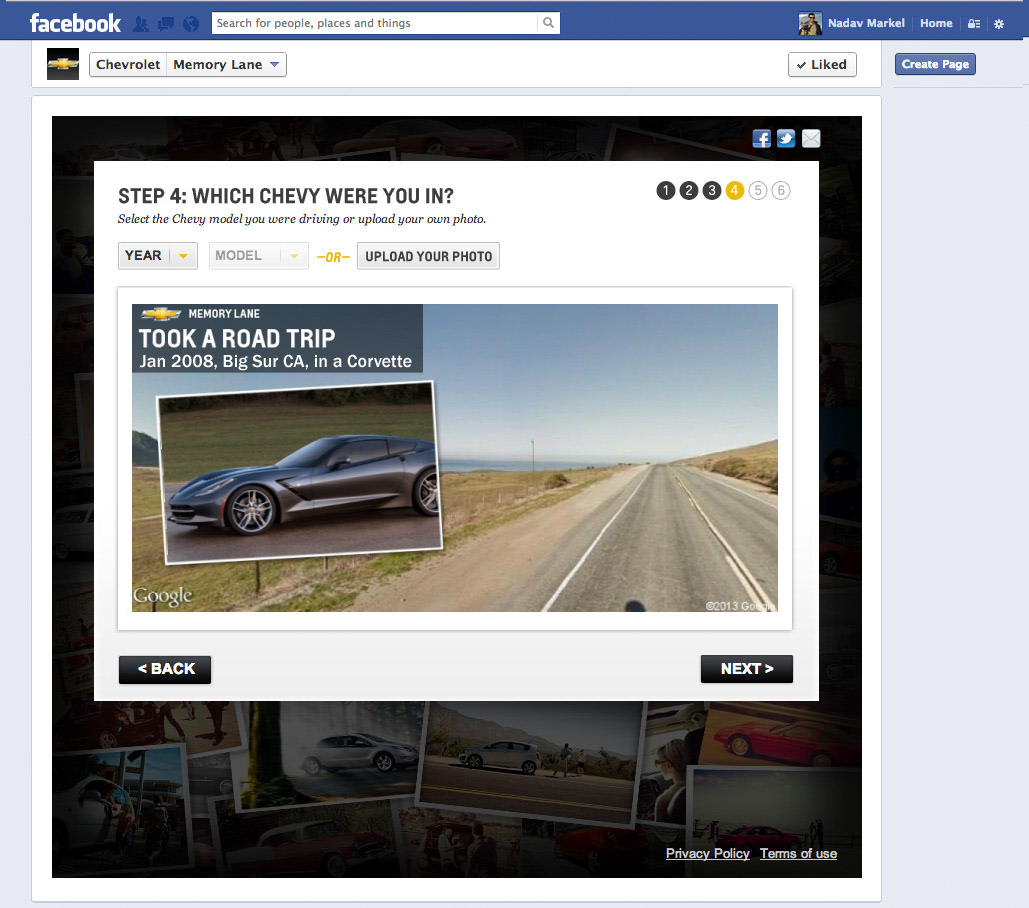Viewport: 1029px width, 908px height.
Task: Open Nadav Markel's profile picture
Action: 810,24
